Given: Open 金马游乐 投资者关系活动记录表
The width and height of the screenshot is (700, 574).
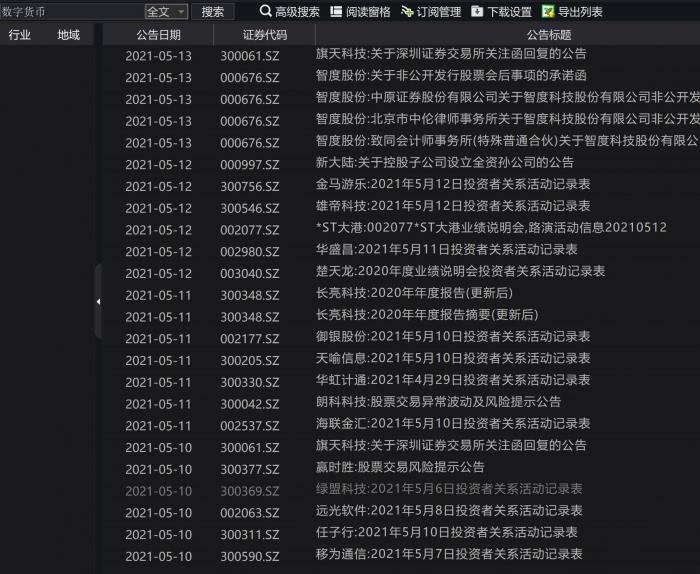Looking at the screenshot, I should [453, 184].
